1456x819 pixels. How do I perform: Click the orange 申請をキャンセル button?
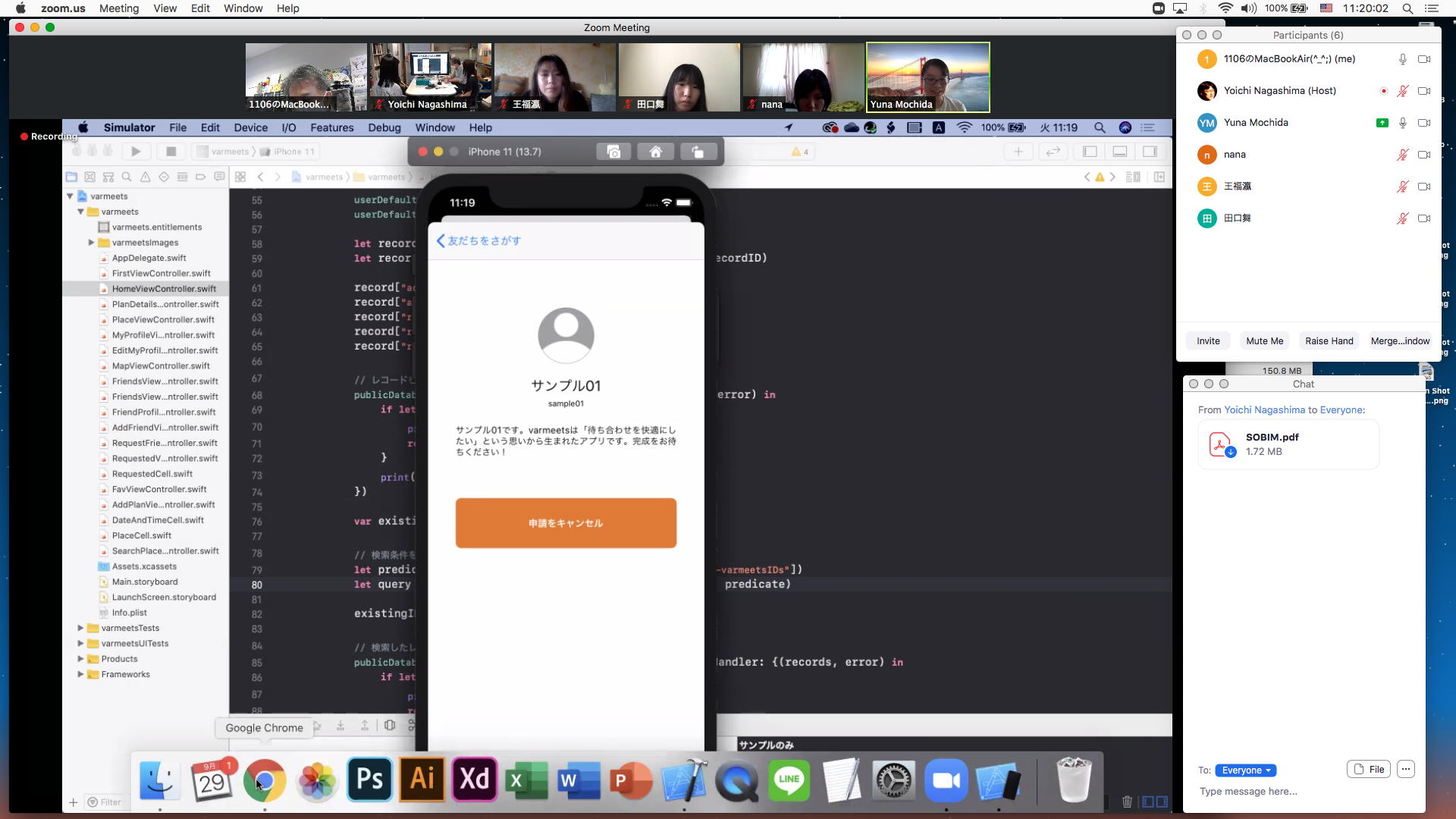pos(566,523)
